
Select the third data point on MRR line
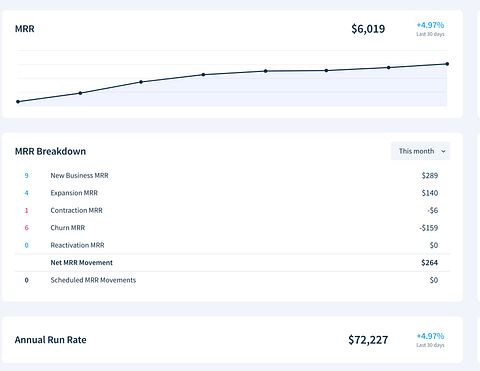141,82
